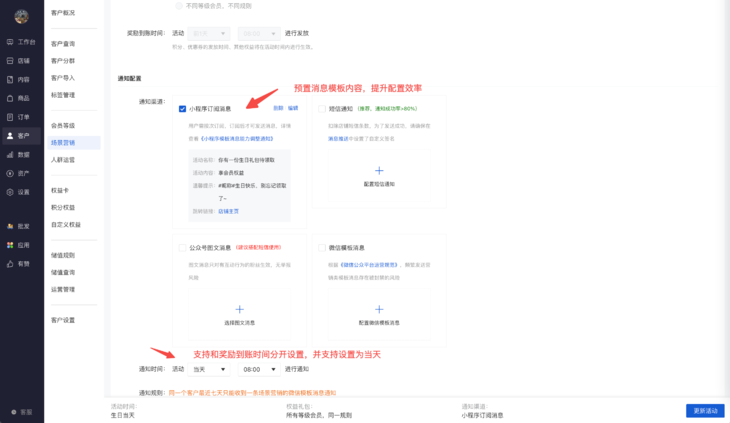Go to 客户概况 in submenu
Viewport: 730px width, 423px height.
coord(63,13)
